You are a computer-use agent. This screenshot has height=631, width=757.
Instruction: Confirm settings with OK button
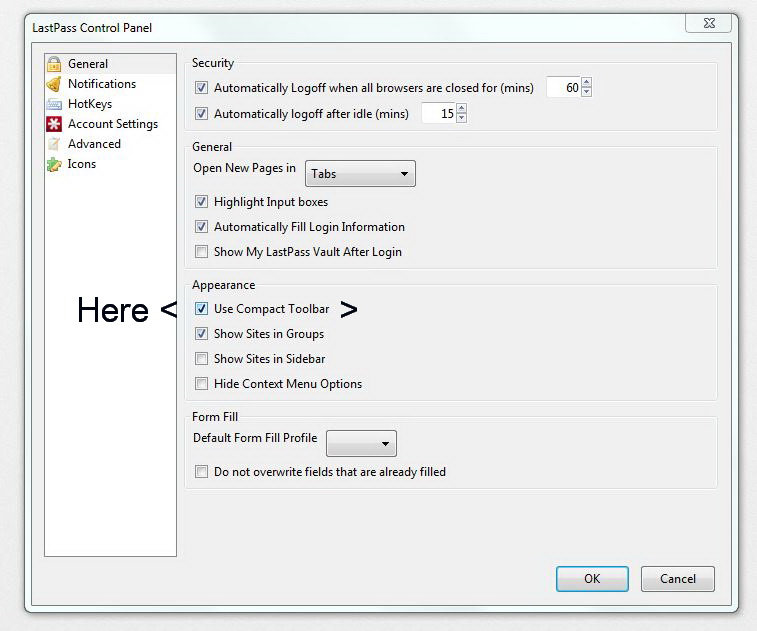(592, 579)
